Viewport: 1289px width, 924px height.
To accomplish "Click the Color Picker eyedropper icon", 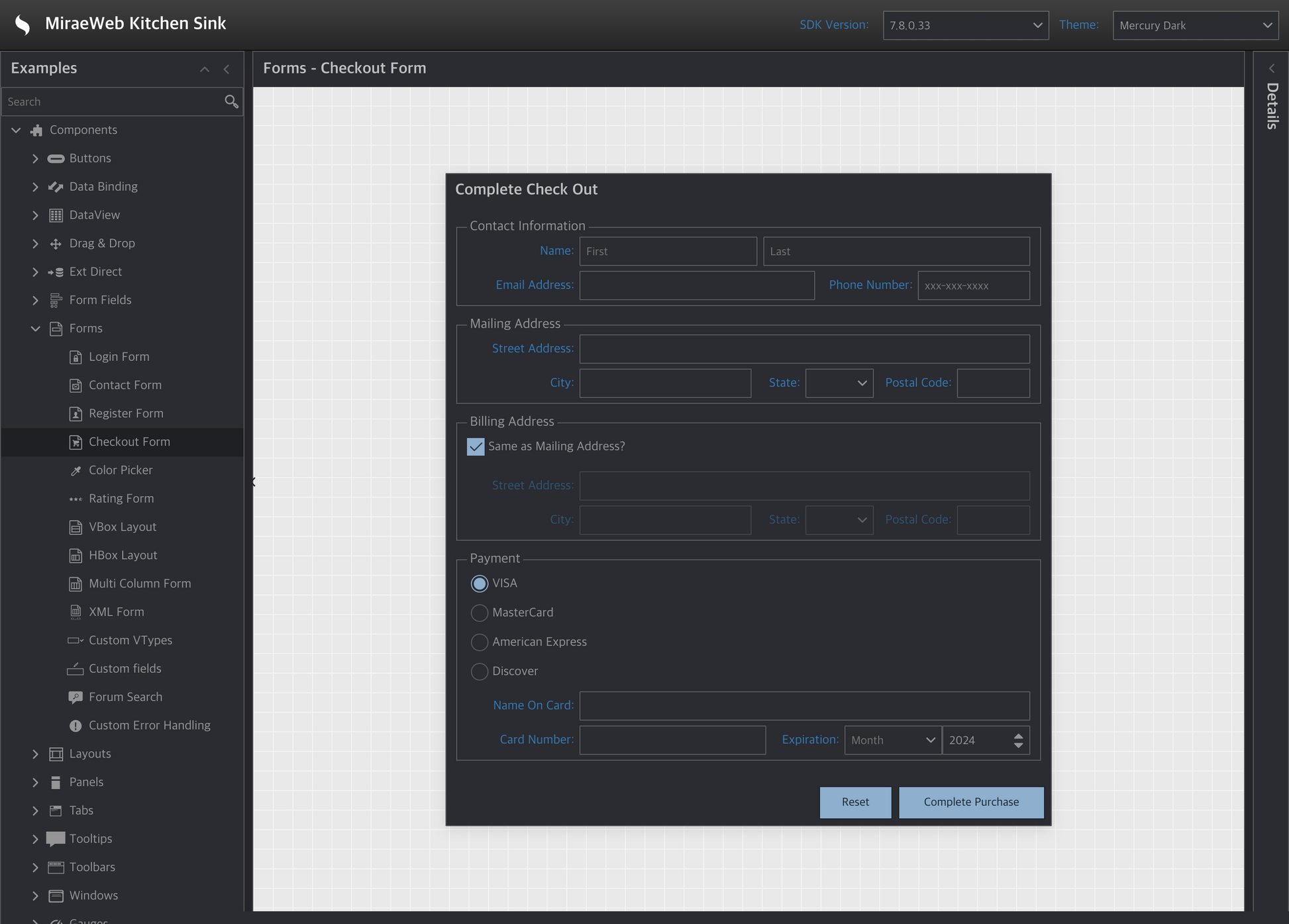I will click(76, 470).
